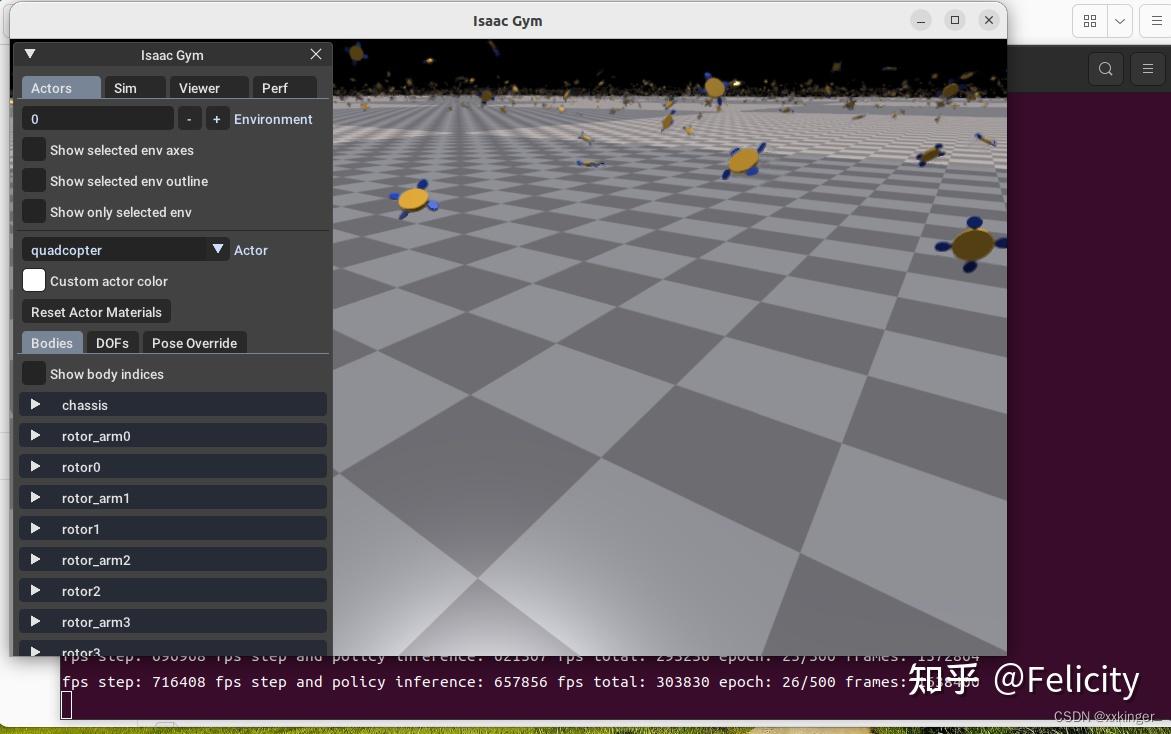Viewport: 1171px width, 734px height.
Task: Click the grid view icon at top right
Action: (x=1090, y=21)
